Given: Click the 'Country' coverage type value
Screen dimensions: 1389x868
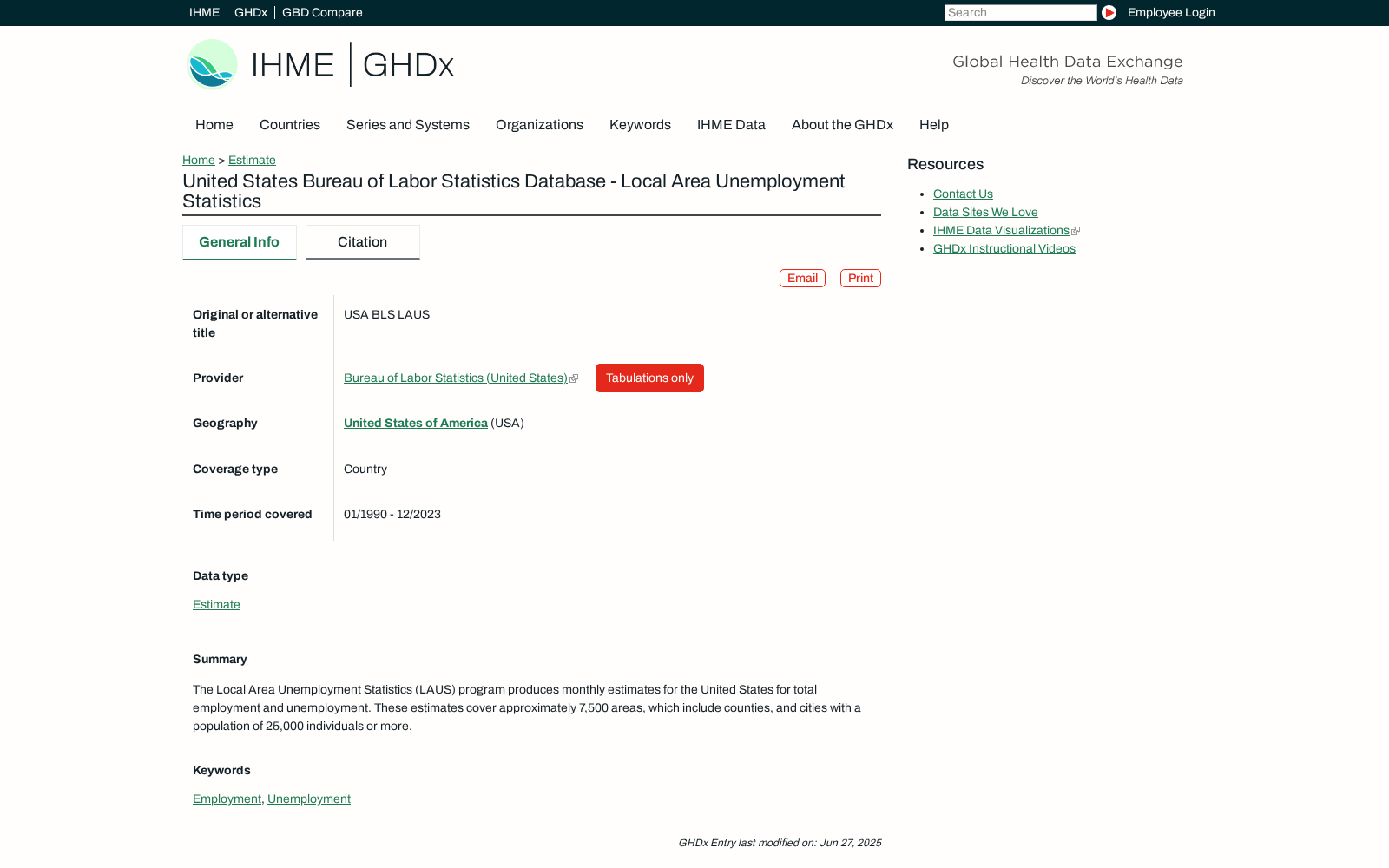Looking at the screenshot, I should pyautogui.click(x=365, y=469).
